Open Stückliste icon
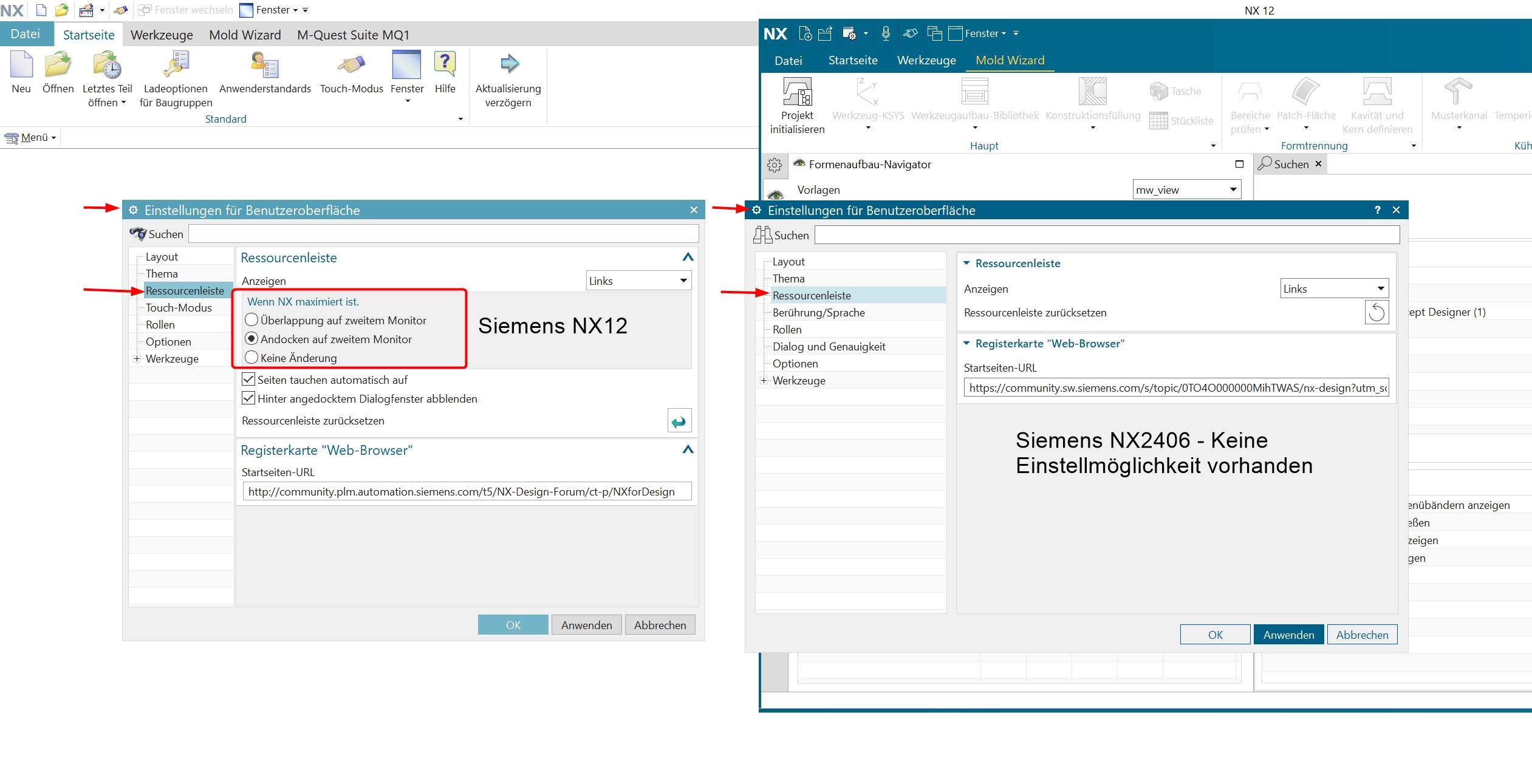Screen dimensions: 1532x784 1158,121
